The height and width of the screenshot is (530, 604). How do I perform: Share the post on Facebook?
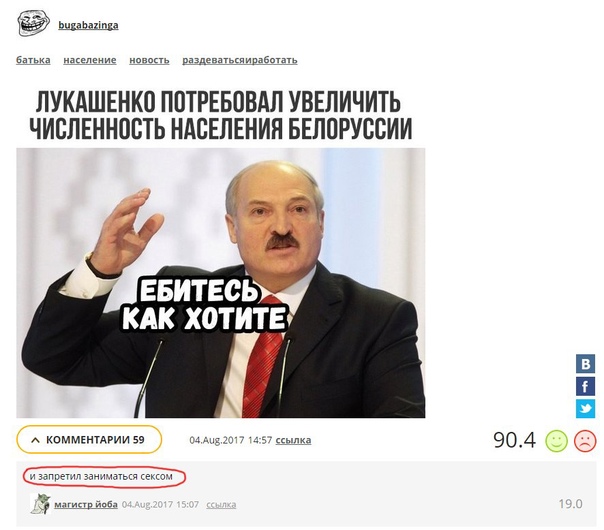click(x=586, y=386)
